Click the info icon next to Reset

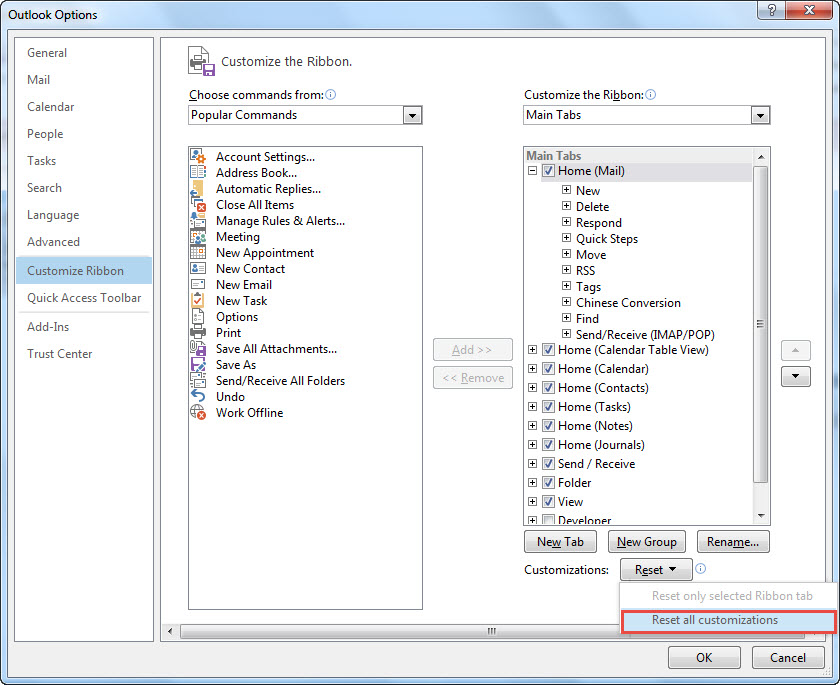click(700, 569)
